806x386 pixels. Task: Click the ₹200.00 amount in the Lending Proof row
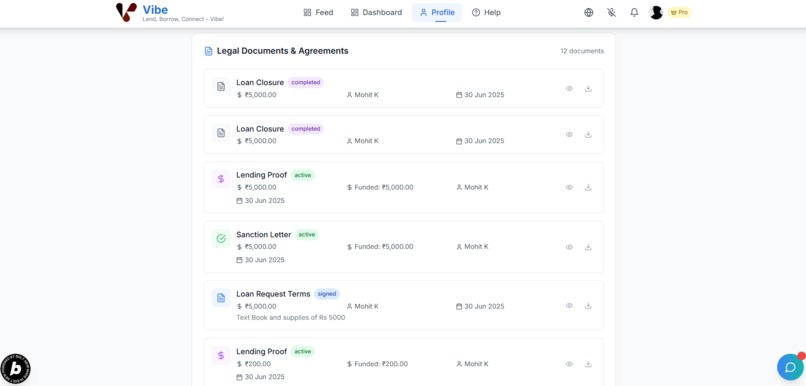(x=257, y=364)
